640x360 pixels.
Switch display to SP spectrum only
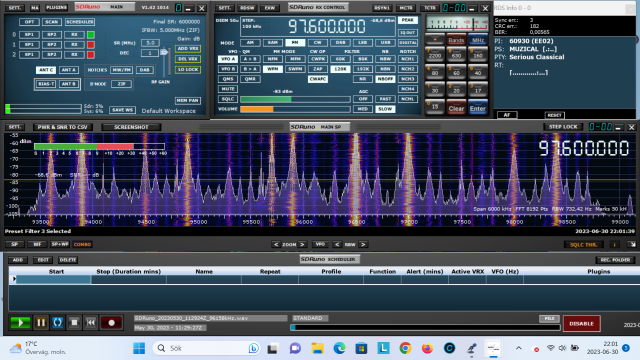(x=15, y=244)
